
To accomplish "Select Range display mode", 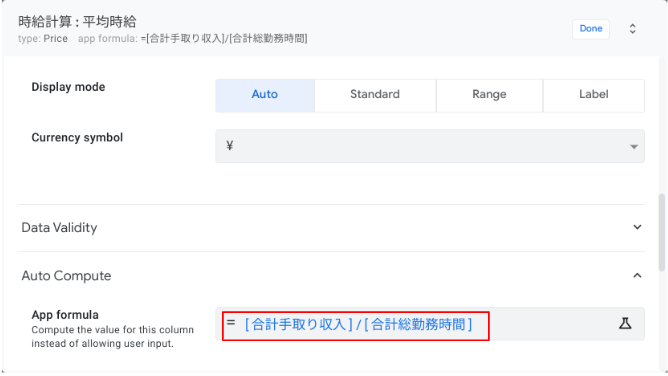I will pos(489,95).
